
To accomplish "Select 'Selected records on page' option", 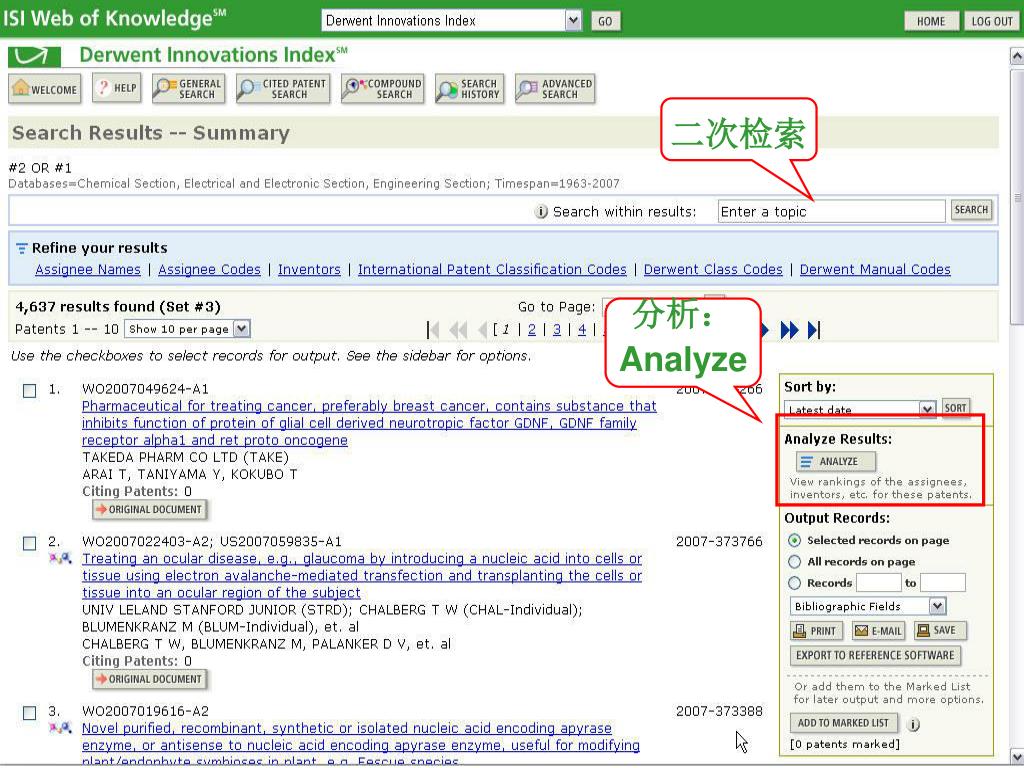I will click(794, 541).
